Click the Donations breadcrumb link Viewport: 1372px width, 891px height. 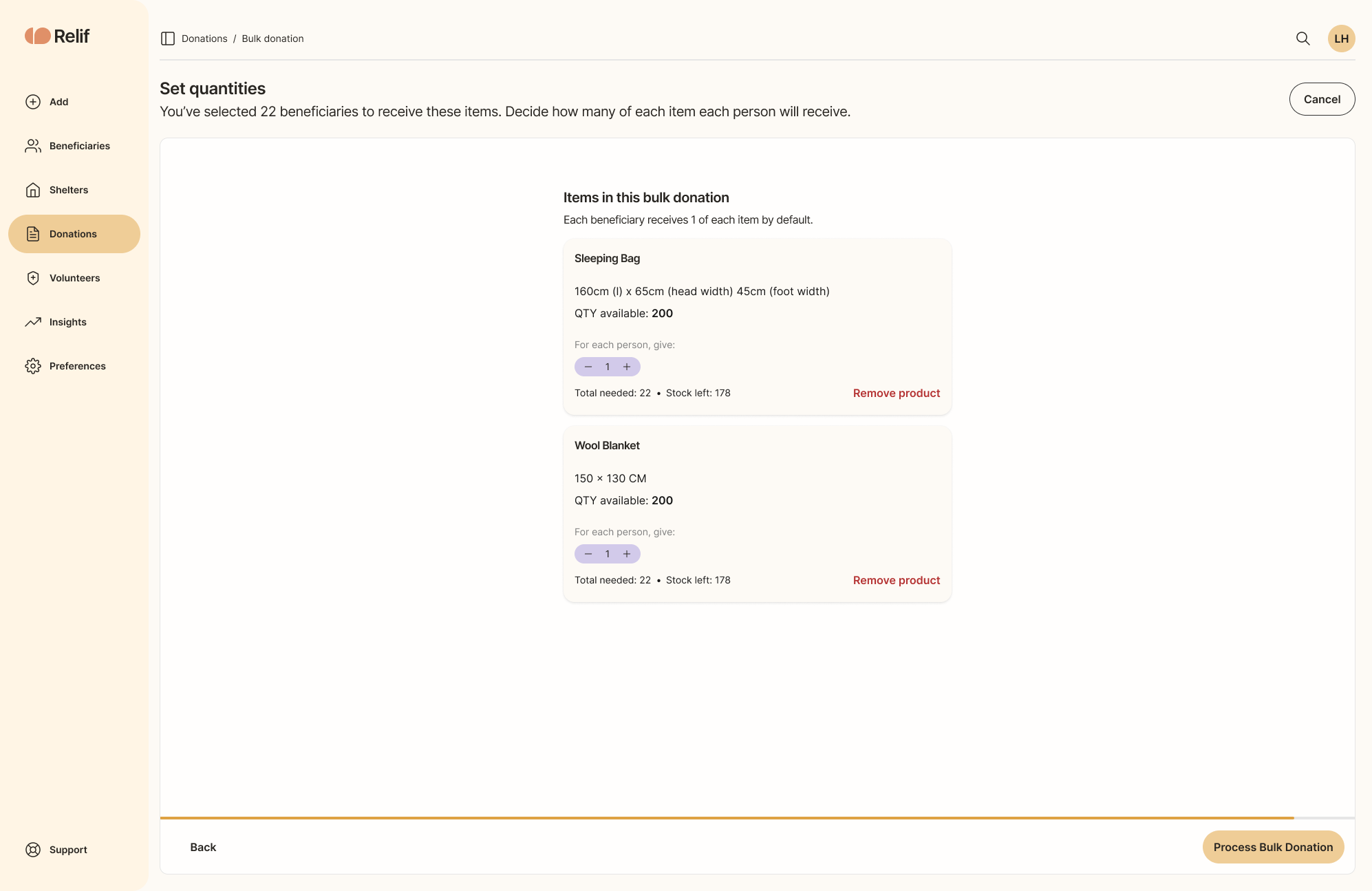click(204, 39)
